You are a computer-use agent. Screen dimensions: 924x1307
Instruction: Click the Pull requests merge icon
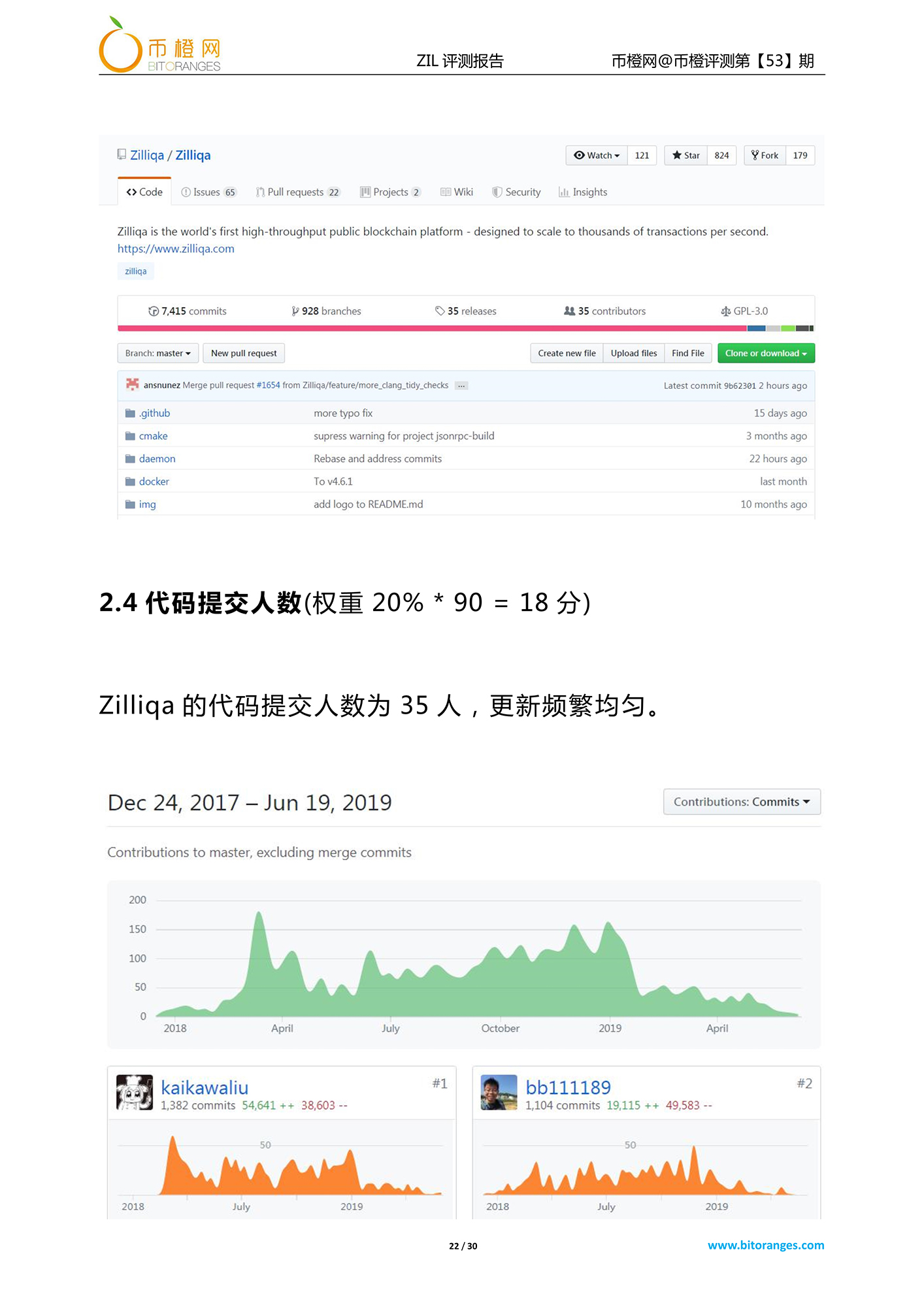coord(260,192)
